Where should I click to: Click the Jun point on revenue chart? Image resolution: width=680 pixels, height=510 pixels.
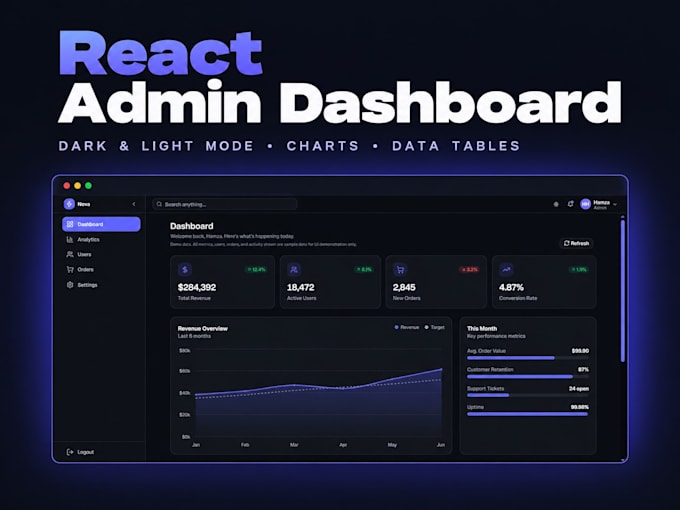[441, 369]
